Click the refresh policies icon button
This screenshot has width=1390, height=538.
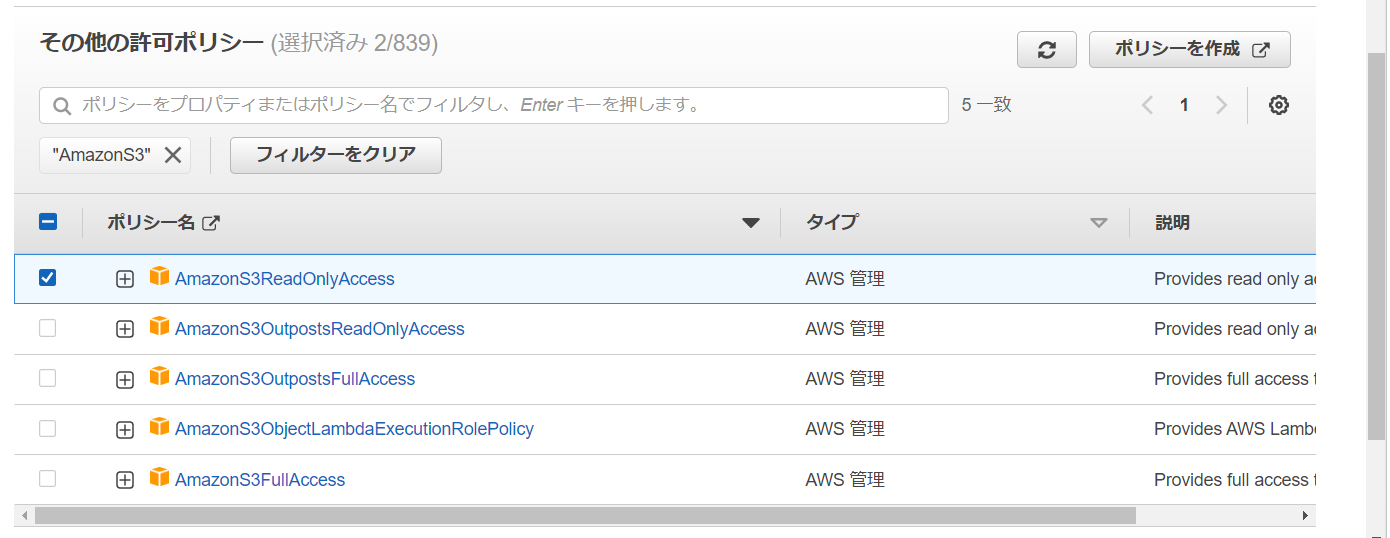click(x=1047, y=50)
